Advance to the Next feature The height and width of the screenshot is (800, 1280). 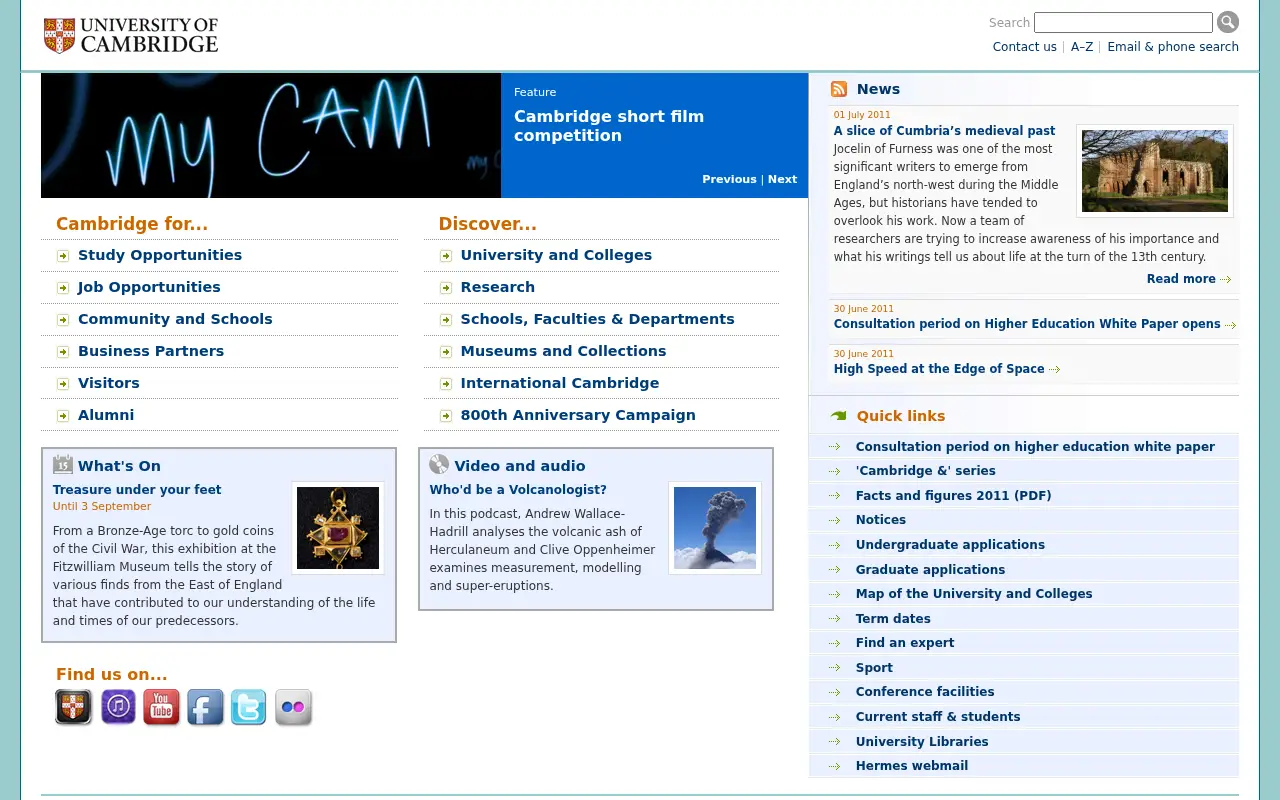click(782, 179)
